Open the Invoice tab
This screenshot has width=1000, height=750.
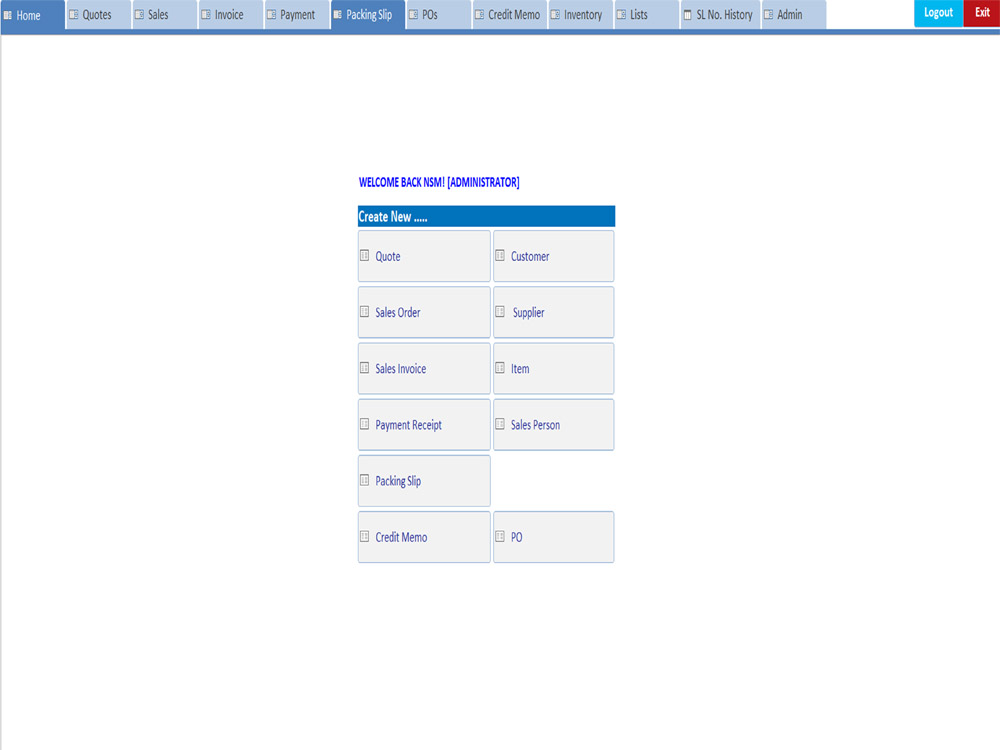(230, 15)
